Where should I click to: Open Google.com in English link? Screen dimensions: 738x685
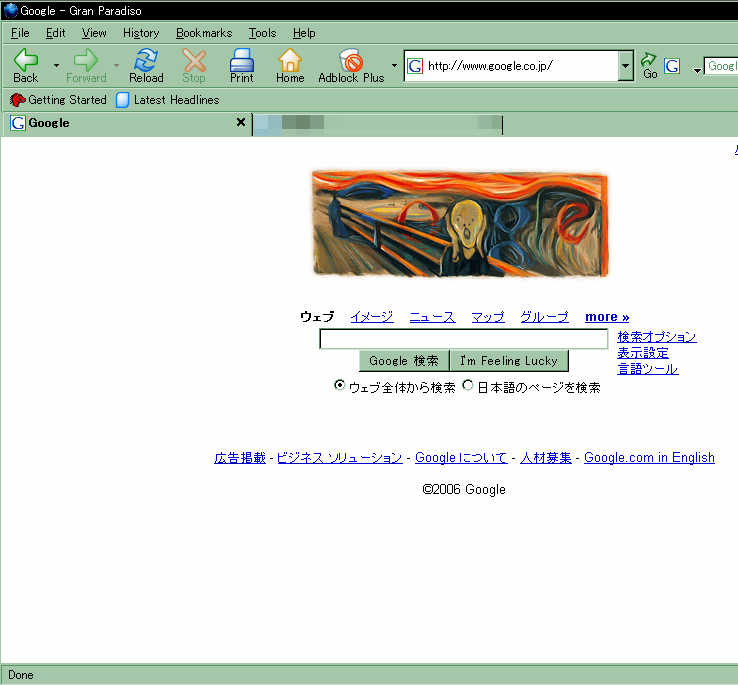(x=649, y=457)
